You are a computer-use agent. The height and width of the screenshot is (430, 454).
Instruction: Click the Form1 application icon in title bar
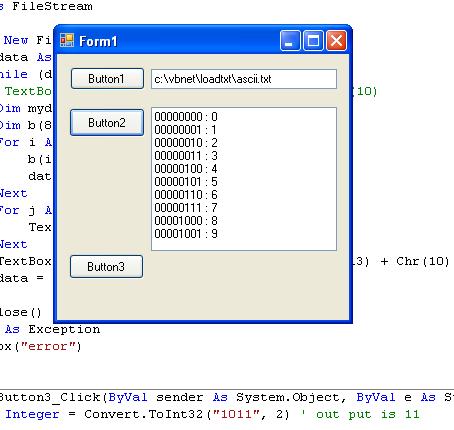tap(67, 41)
